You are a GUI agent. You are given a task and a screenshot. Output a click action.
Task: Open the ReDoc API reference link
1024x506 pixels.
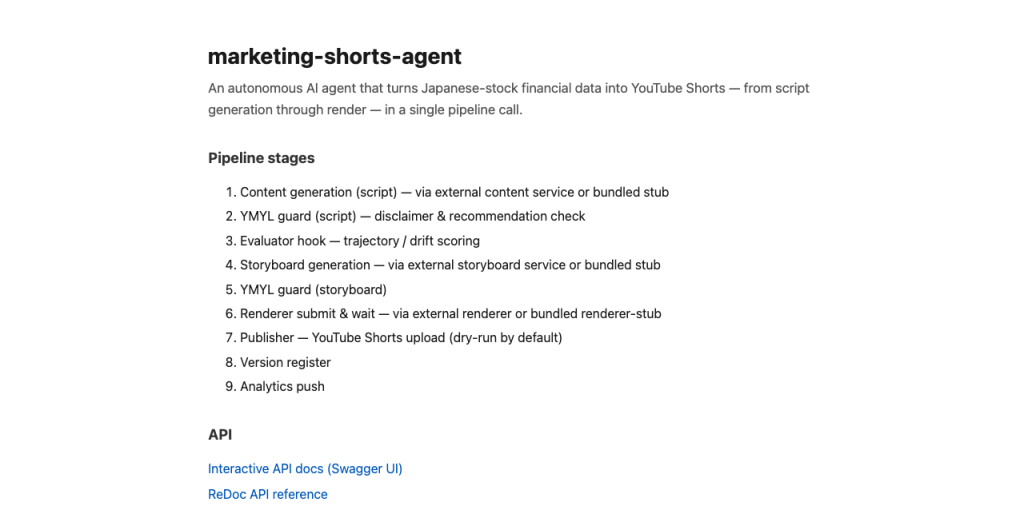(268, 494)
